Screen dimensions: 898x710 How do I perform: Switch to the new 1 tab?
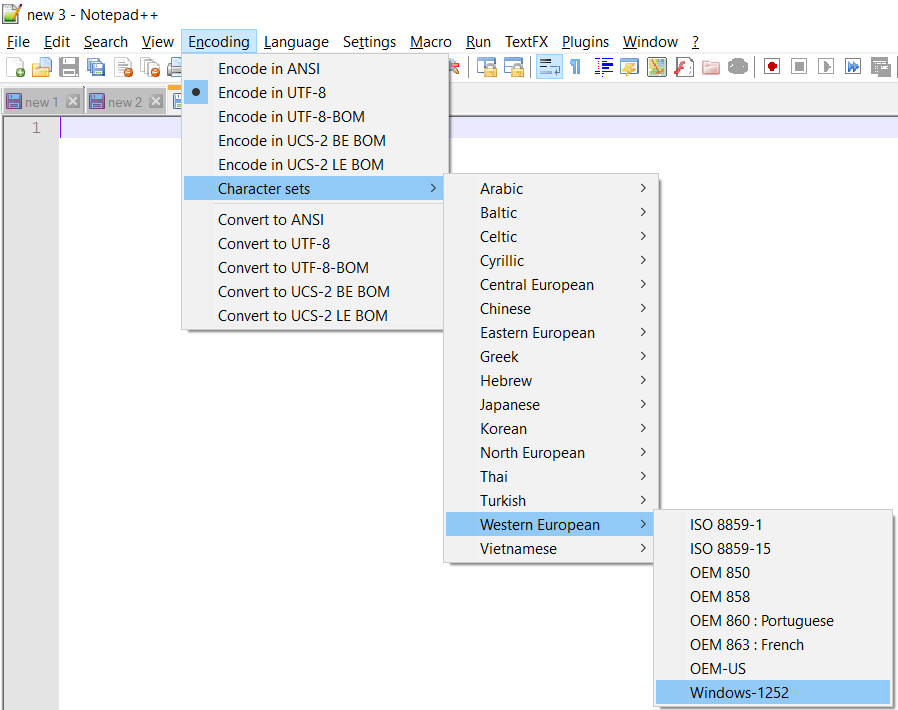coord(43,102)
